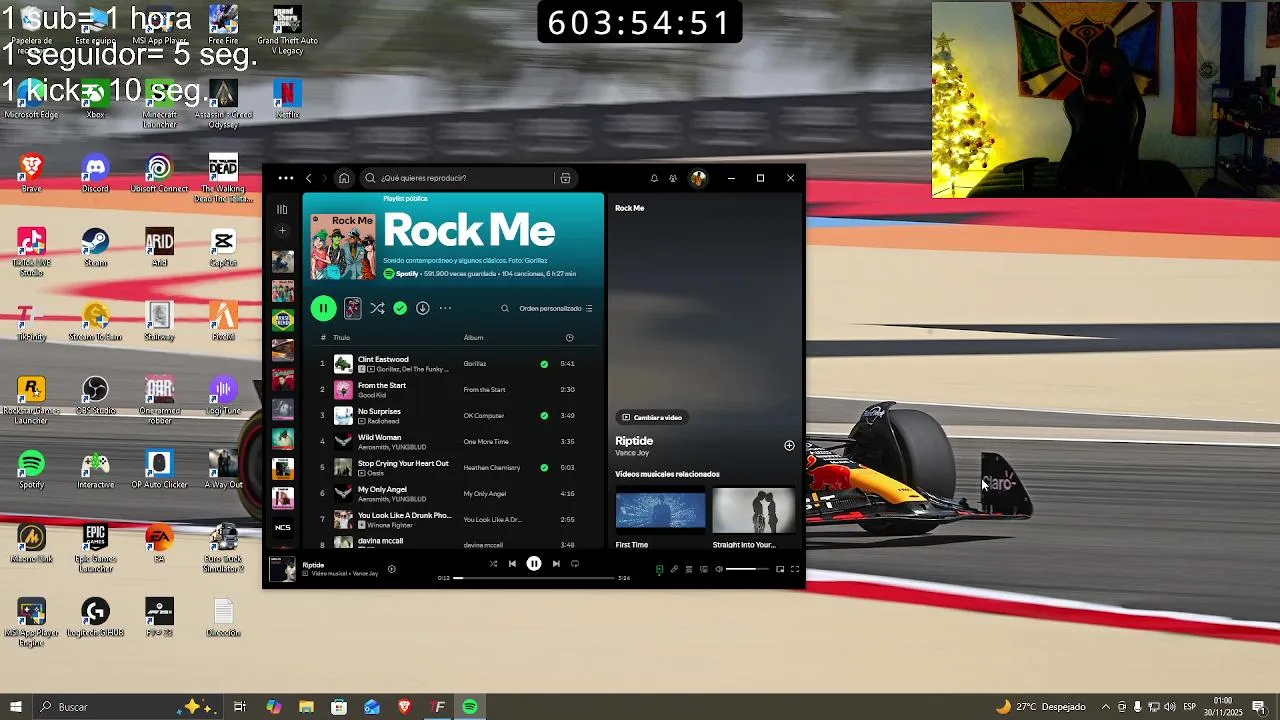Image resolution: width=1280 pixels, height=720 pixels.
Task: Open Riptide title in bottom player bar
Action: (x=313, y=565)
